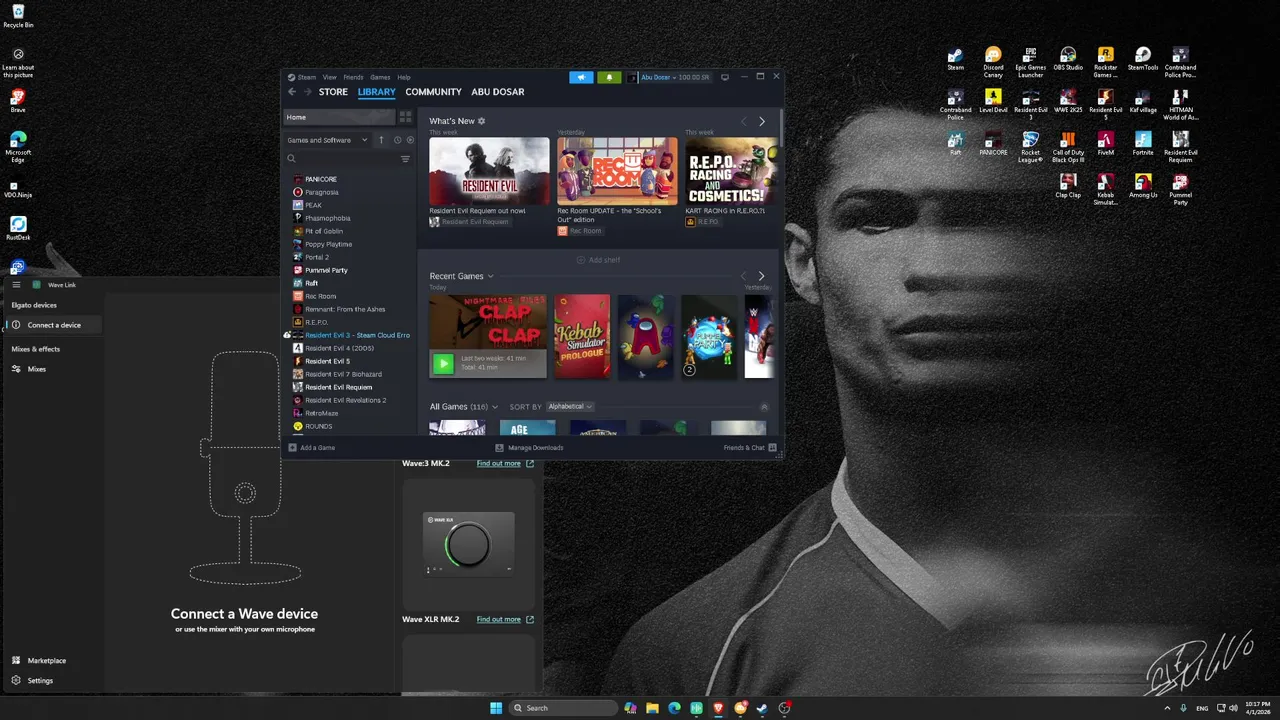1280x720 pixels.
Task: Toggle Wave Link hamburger menu
Action: coord(17,285)
